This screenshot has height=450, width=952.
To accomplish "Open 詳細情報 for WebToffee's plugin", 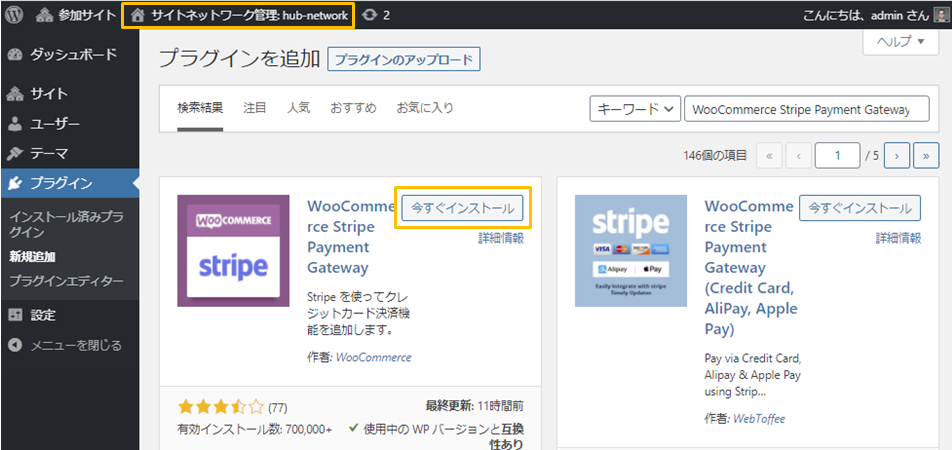I will coord(898,238).
